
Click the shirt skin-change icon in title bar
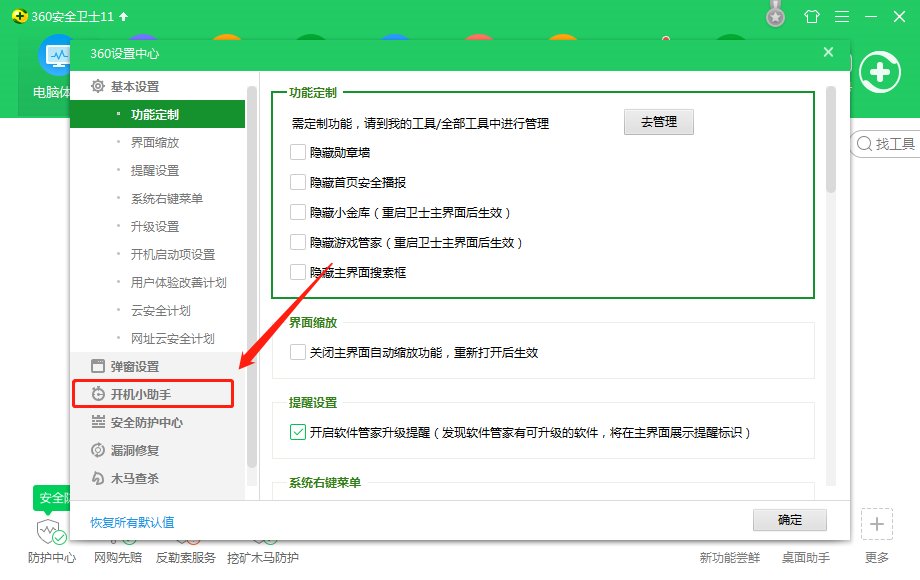(x=811, y=16)
